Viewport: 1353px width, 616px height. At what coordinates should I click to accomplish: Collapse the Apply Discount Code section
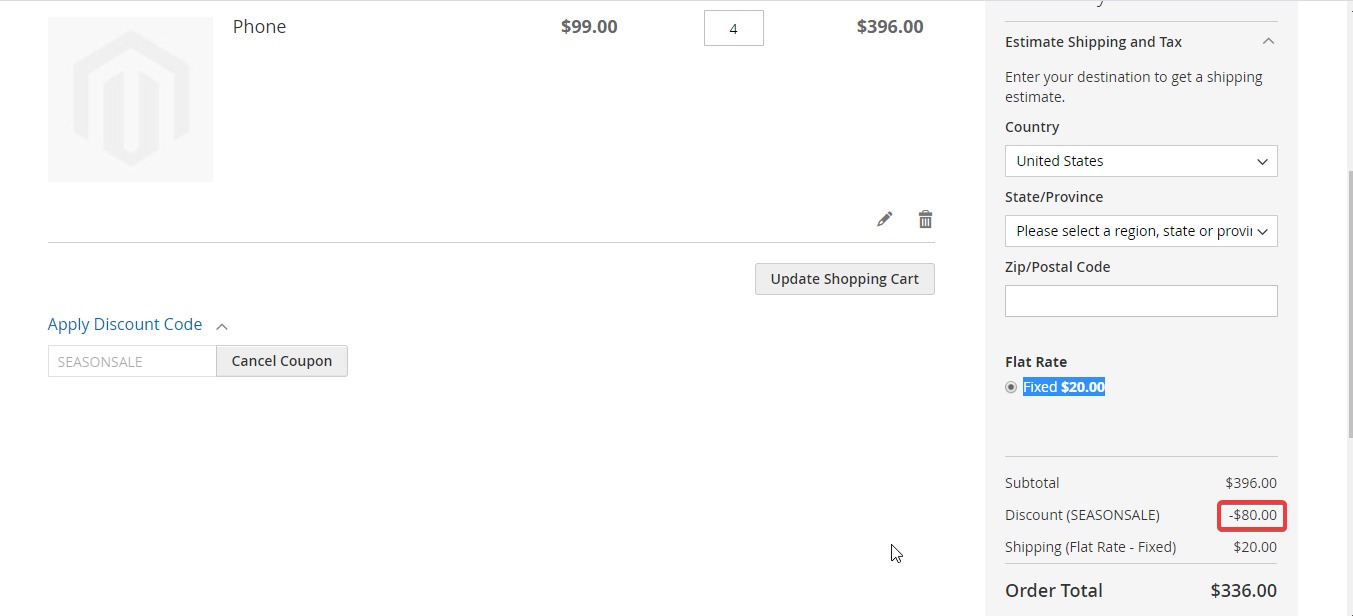click(221, 325)
